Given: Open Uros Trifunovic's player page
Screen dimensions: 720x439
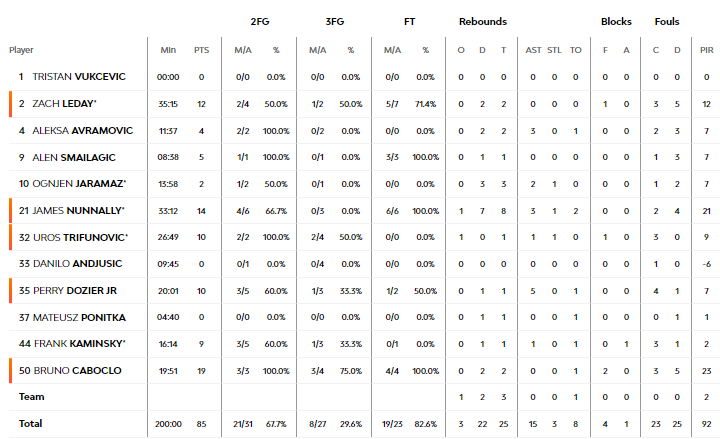Looking at the screenshot, I should coord(80,237).
